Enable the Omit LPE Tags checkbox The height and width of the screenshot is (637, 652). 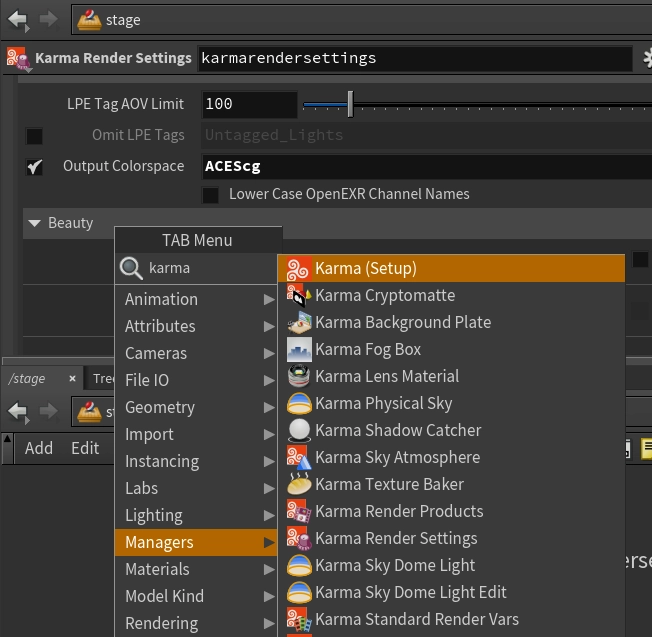click(34, 136)
